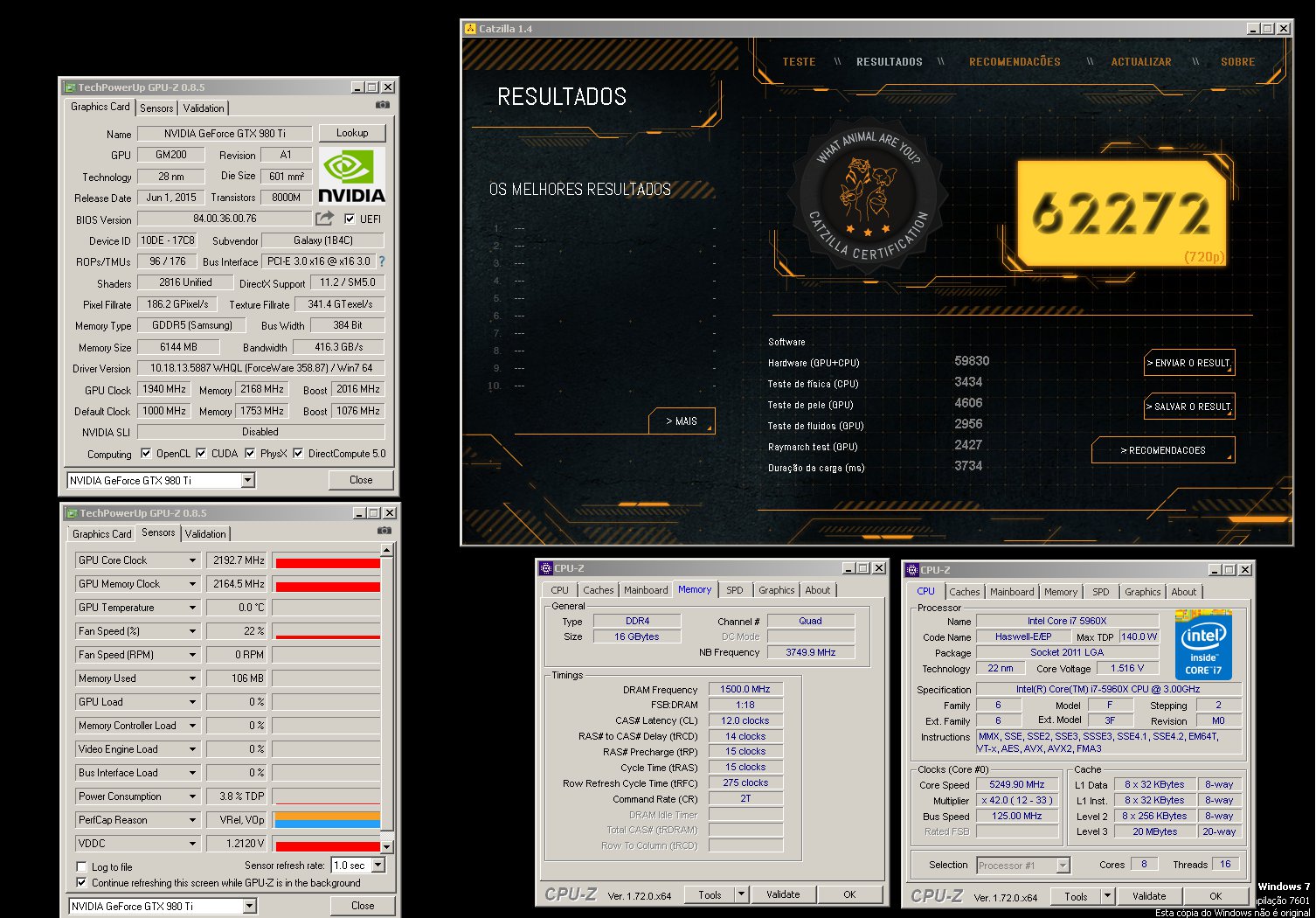Image resolution: width=1316 pixels, height=918 pixels.
Task: Click the PerfCap Reason orange-blue indicator bar
Action: pyautogui.click(x=328, y=820)
